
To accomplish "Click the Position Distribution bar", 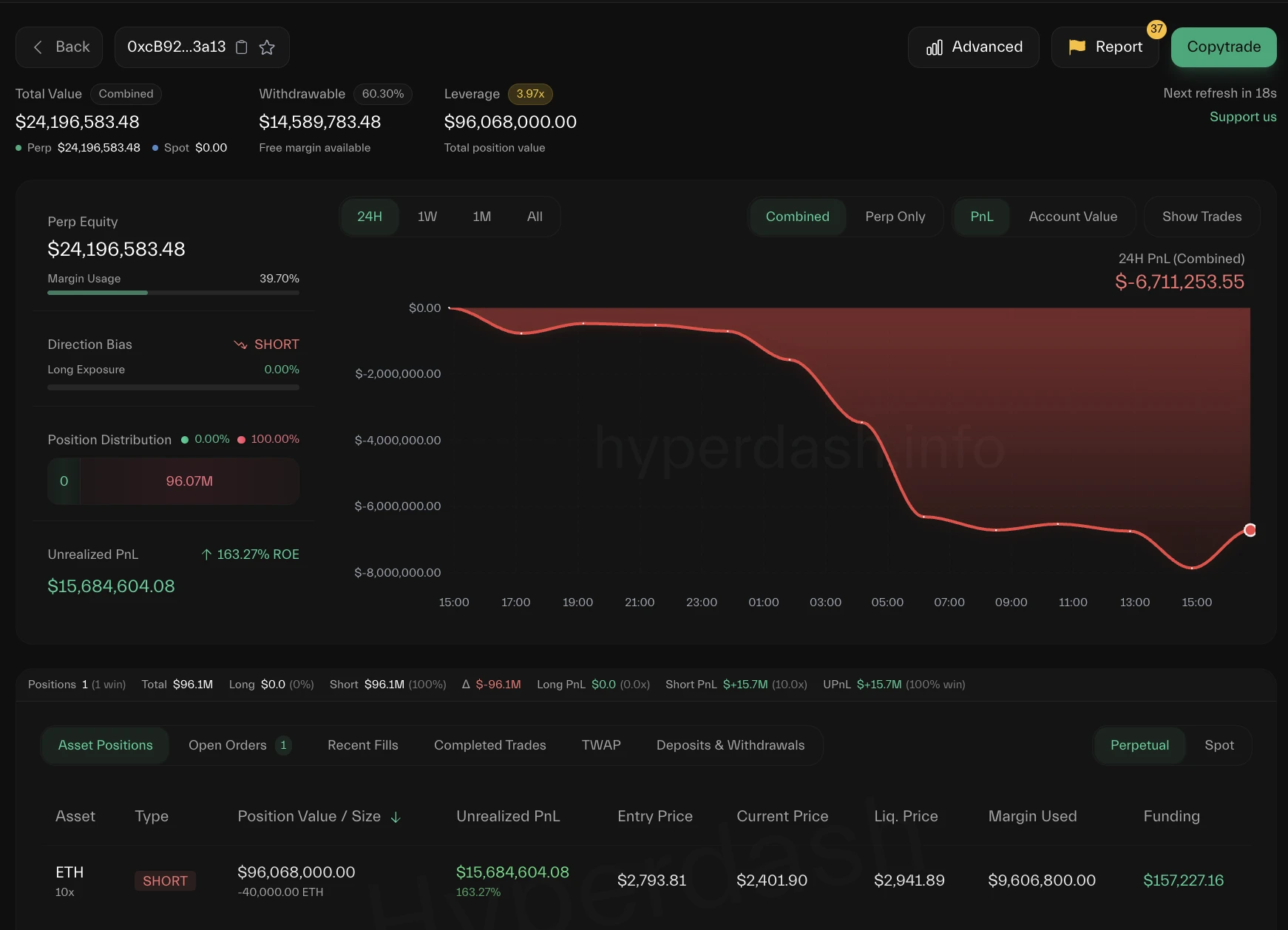I will [x=173, y=481].
